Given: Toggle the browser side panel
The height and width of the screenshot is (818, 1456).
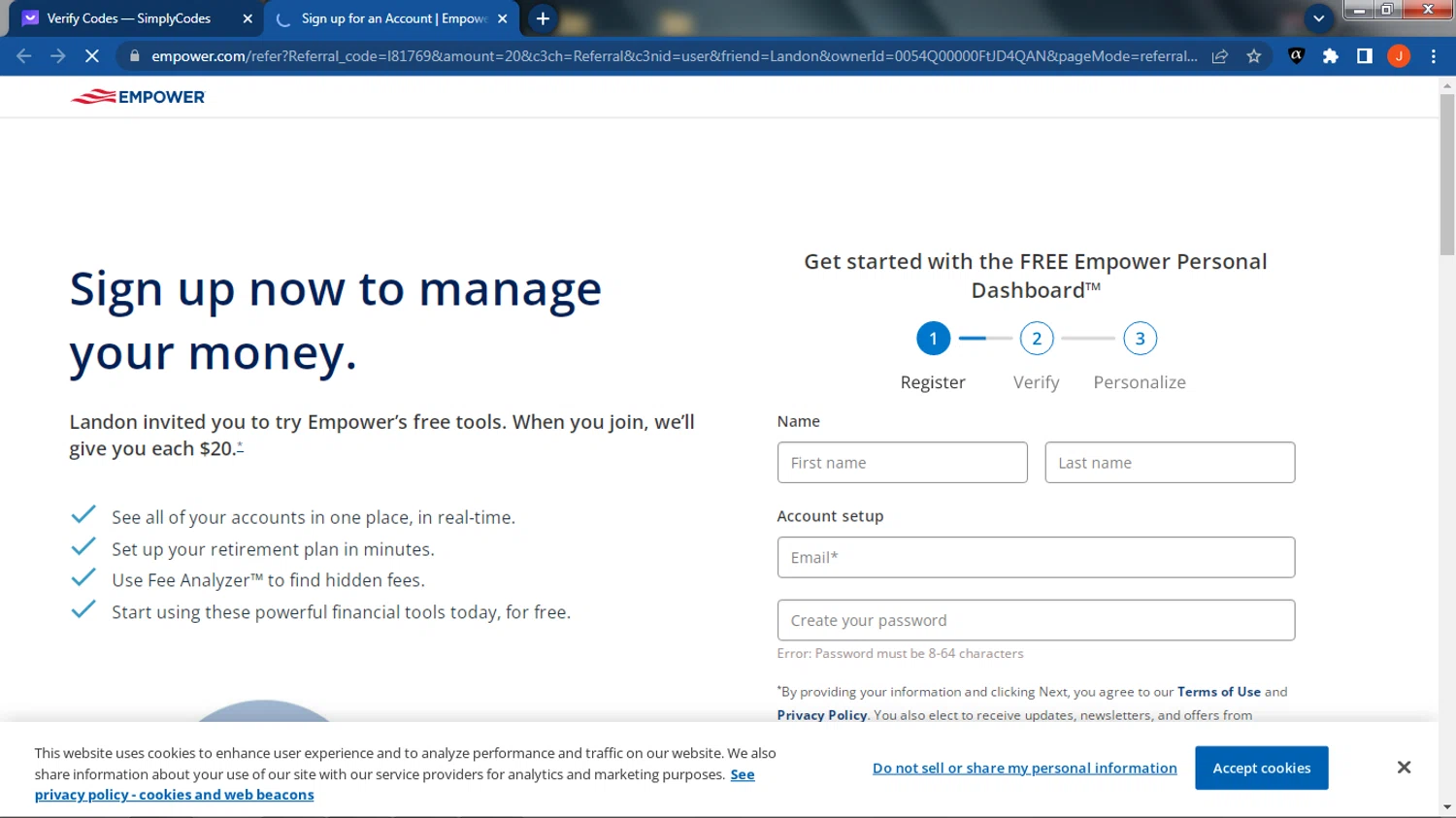Looking at the screenshot, I should tap(1365, 56).
